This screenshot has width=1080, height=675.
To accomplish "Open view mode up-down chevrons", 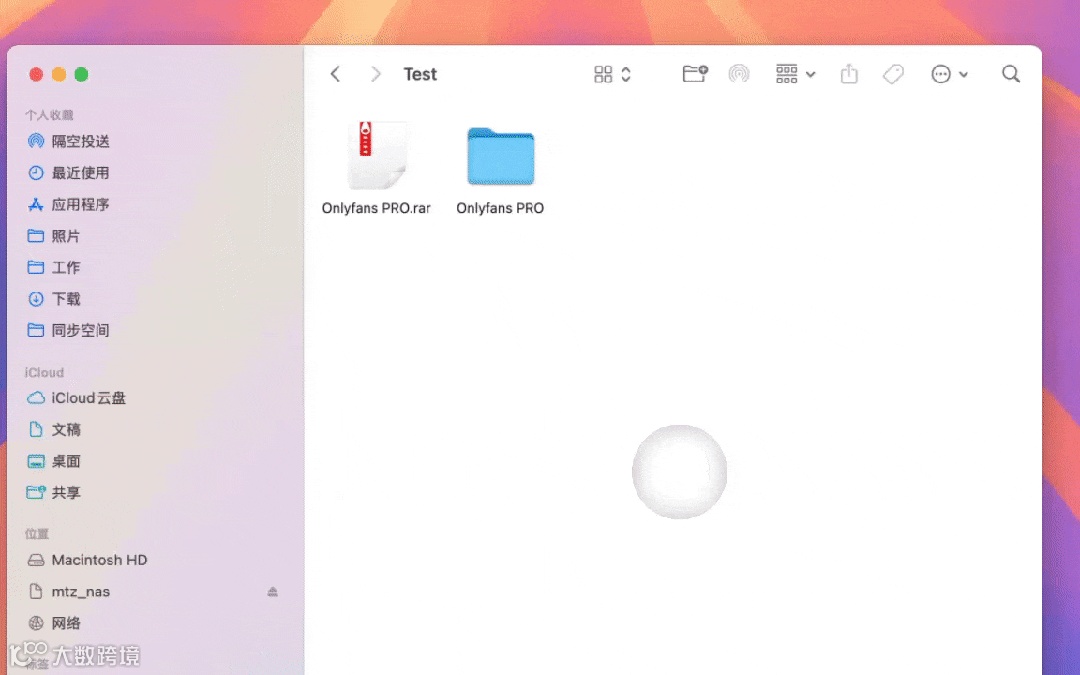I will (626, 74).
